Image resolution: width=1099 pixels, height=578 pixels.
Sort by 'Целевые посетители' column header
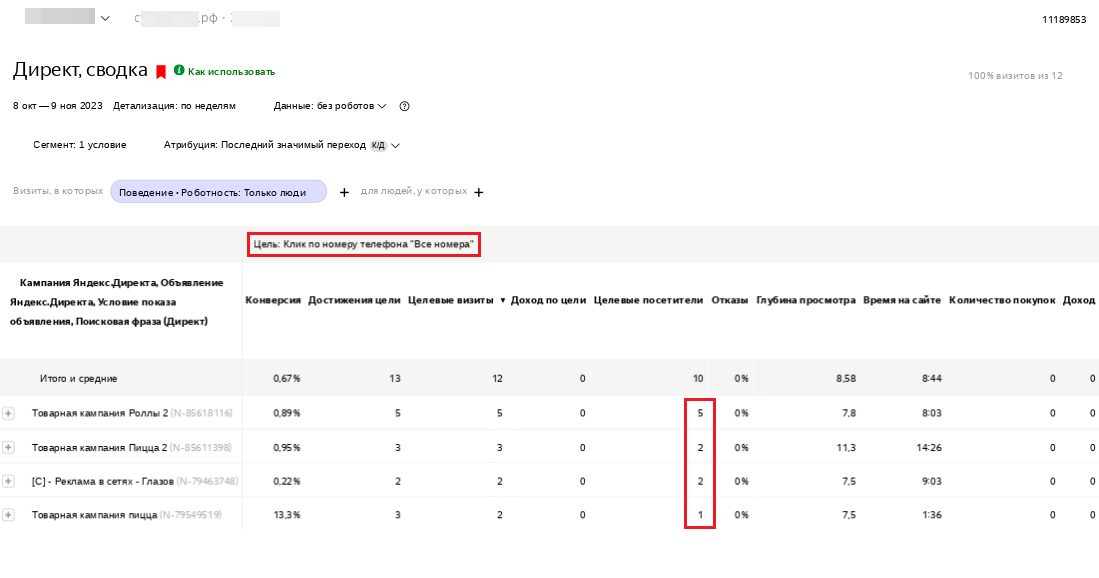click(648, 300)
